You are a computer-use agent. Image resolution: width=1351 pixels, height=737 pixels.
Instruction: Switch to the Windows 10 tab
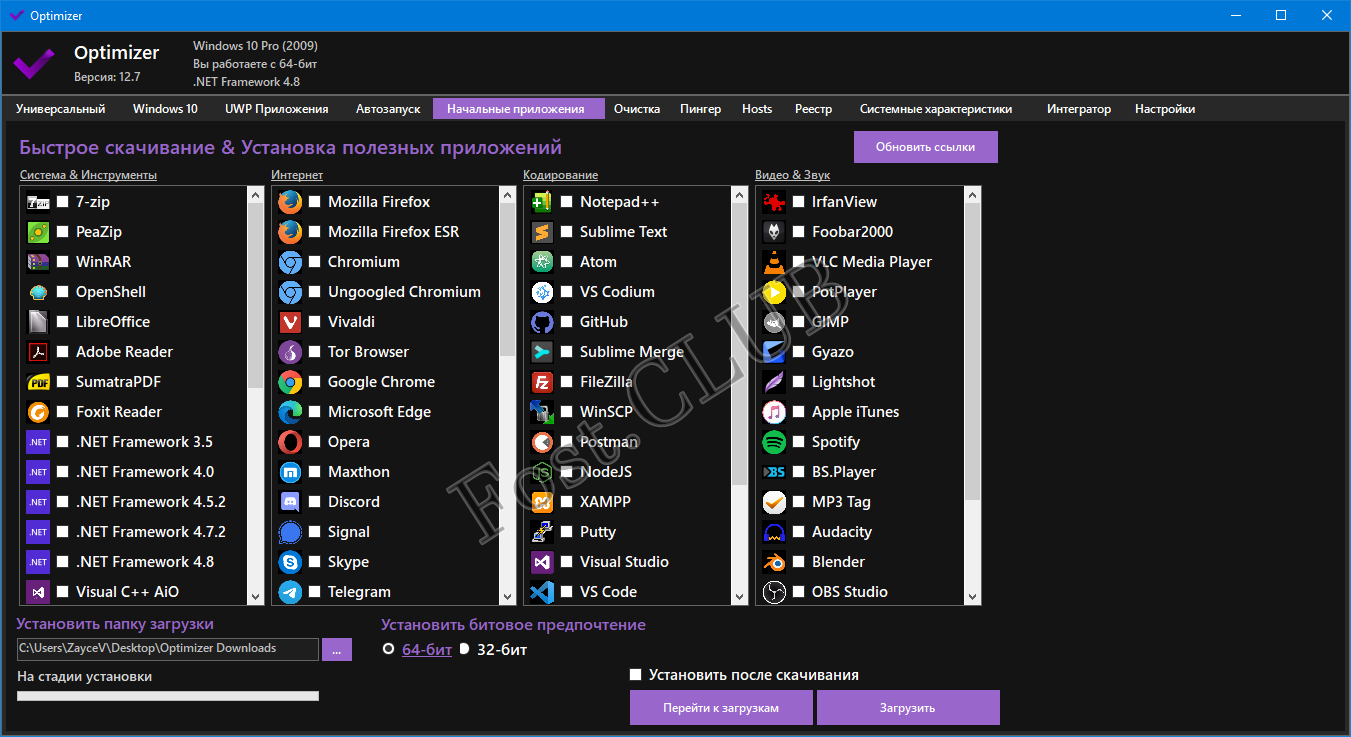click(165, 109)
